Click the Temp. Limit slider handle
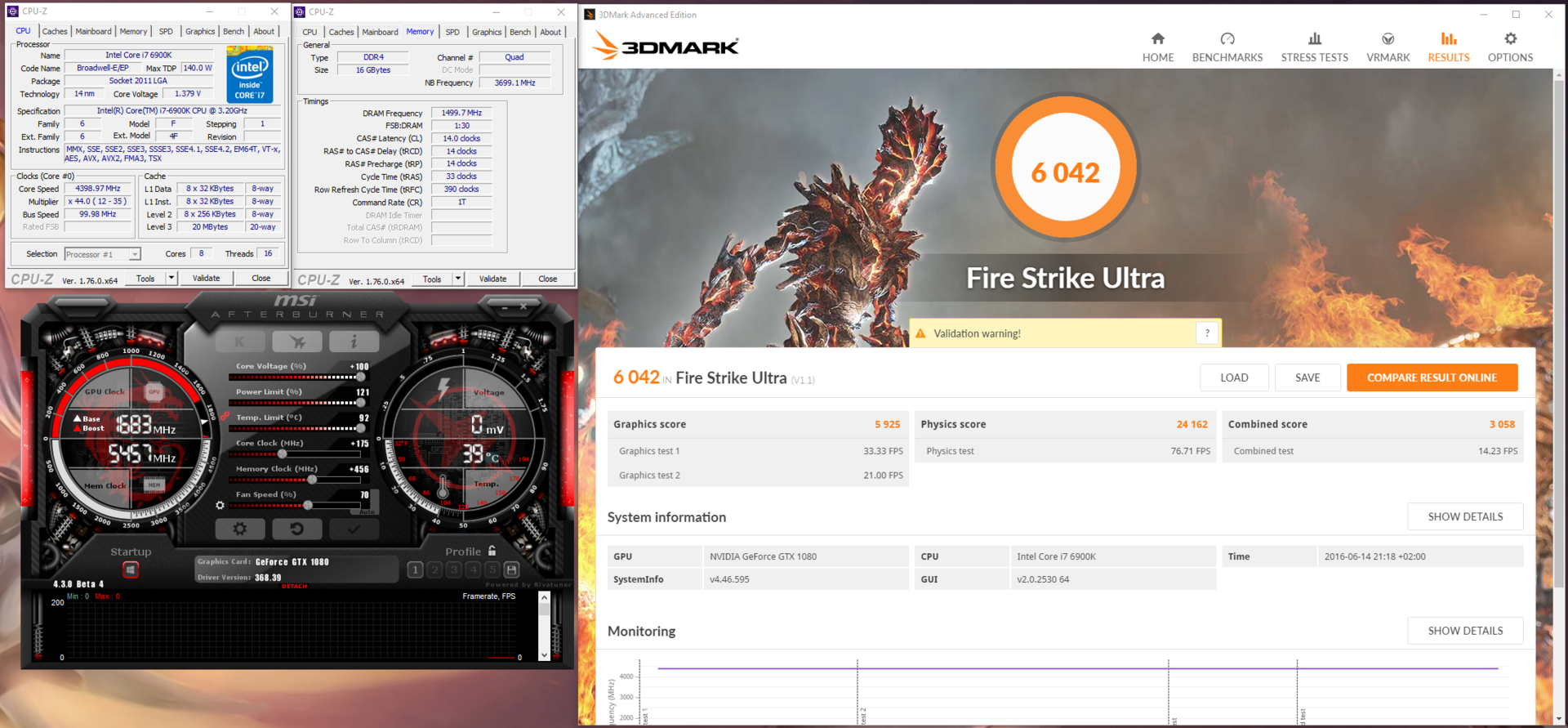The image size is (1568, 728). click(x=360, y=428)
